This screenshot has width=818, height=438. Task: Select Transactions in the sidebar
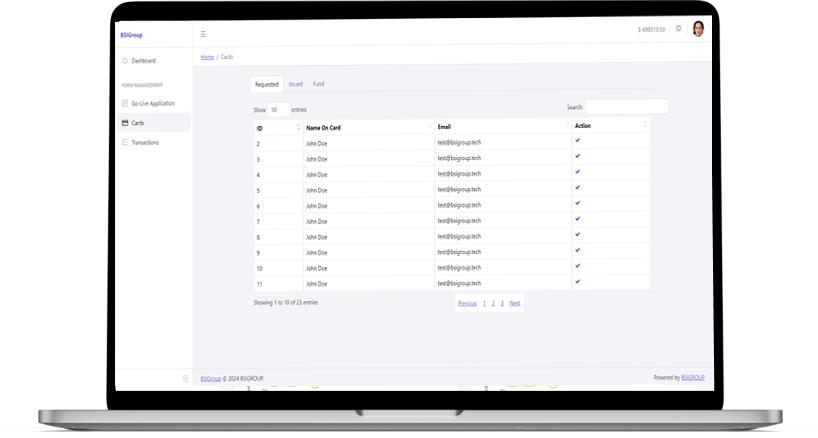coord(144,143)
